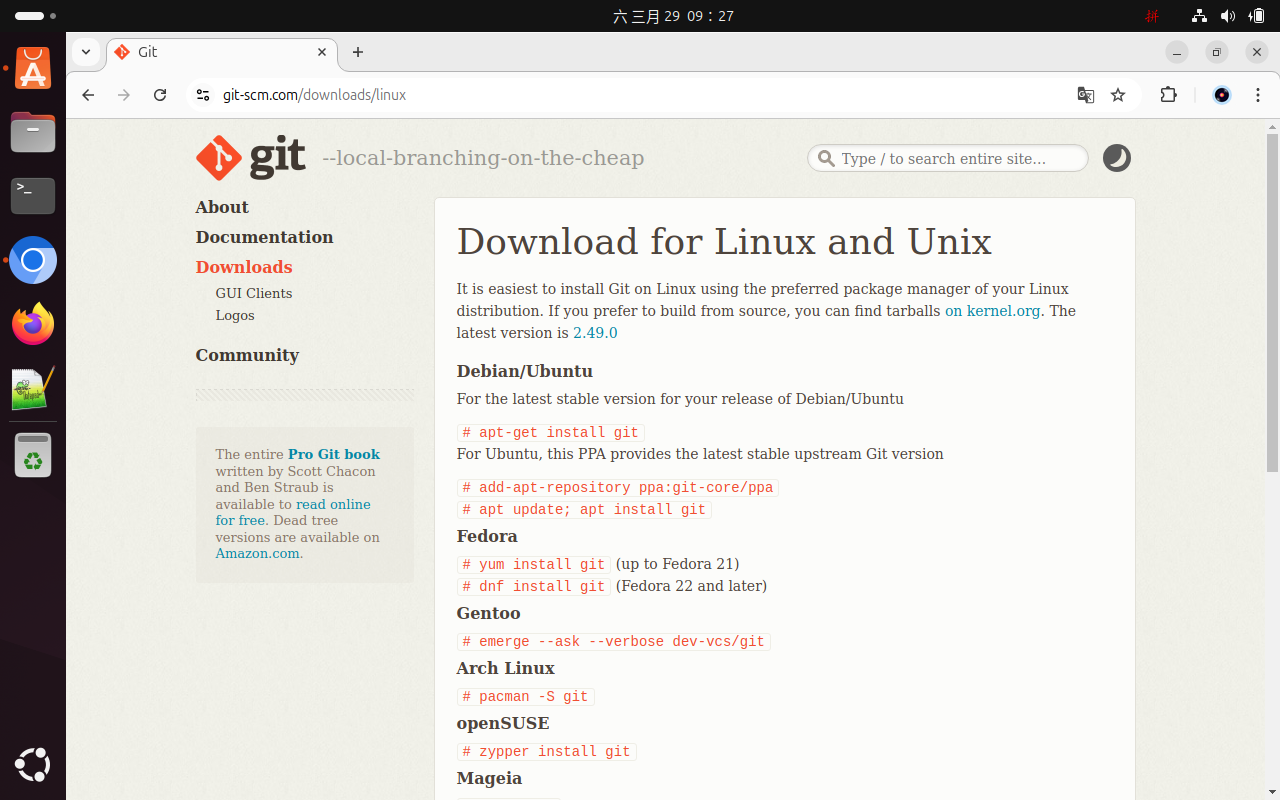Close the Git tab

tap(322, 52)
